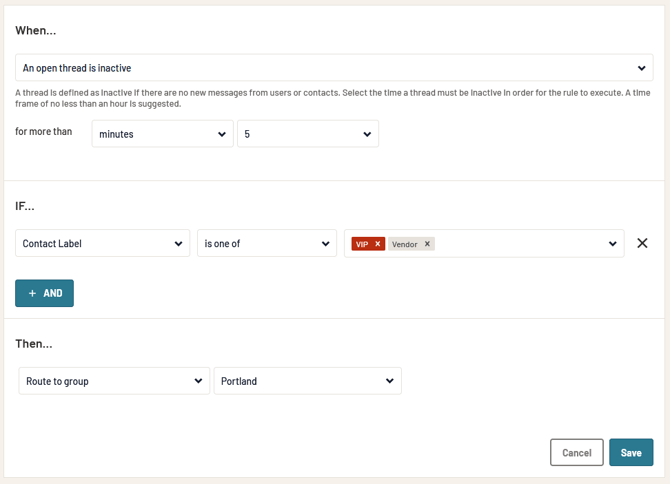Click the chevron arrow of the label values field
Screen dimensions: 670x484
[612, 244]
